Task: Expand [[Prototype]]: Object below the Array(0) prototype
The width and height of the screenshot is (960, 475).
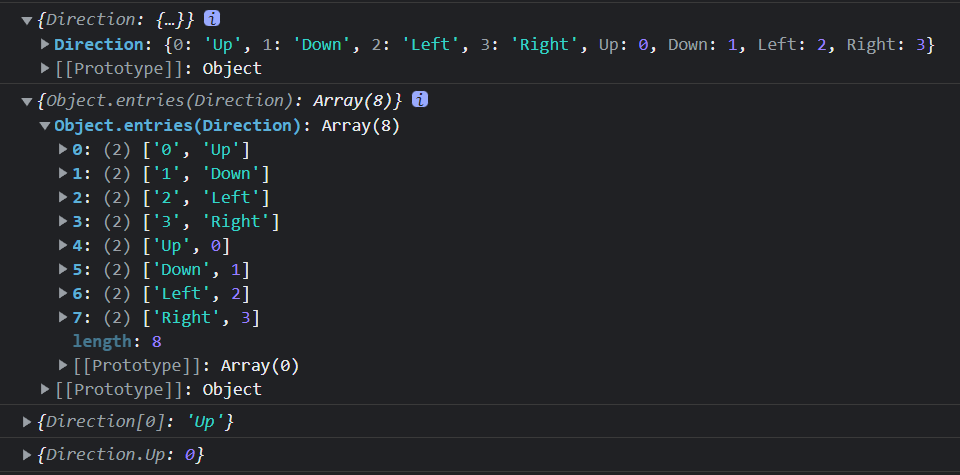Action: (45, 390)
